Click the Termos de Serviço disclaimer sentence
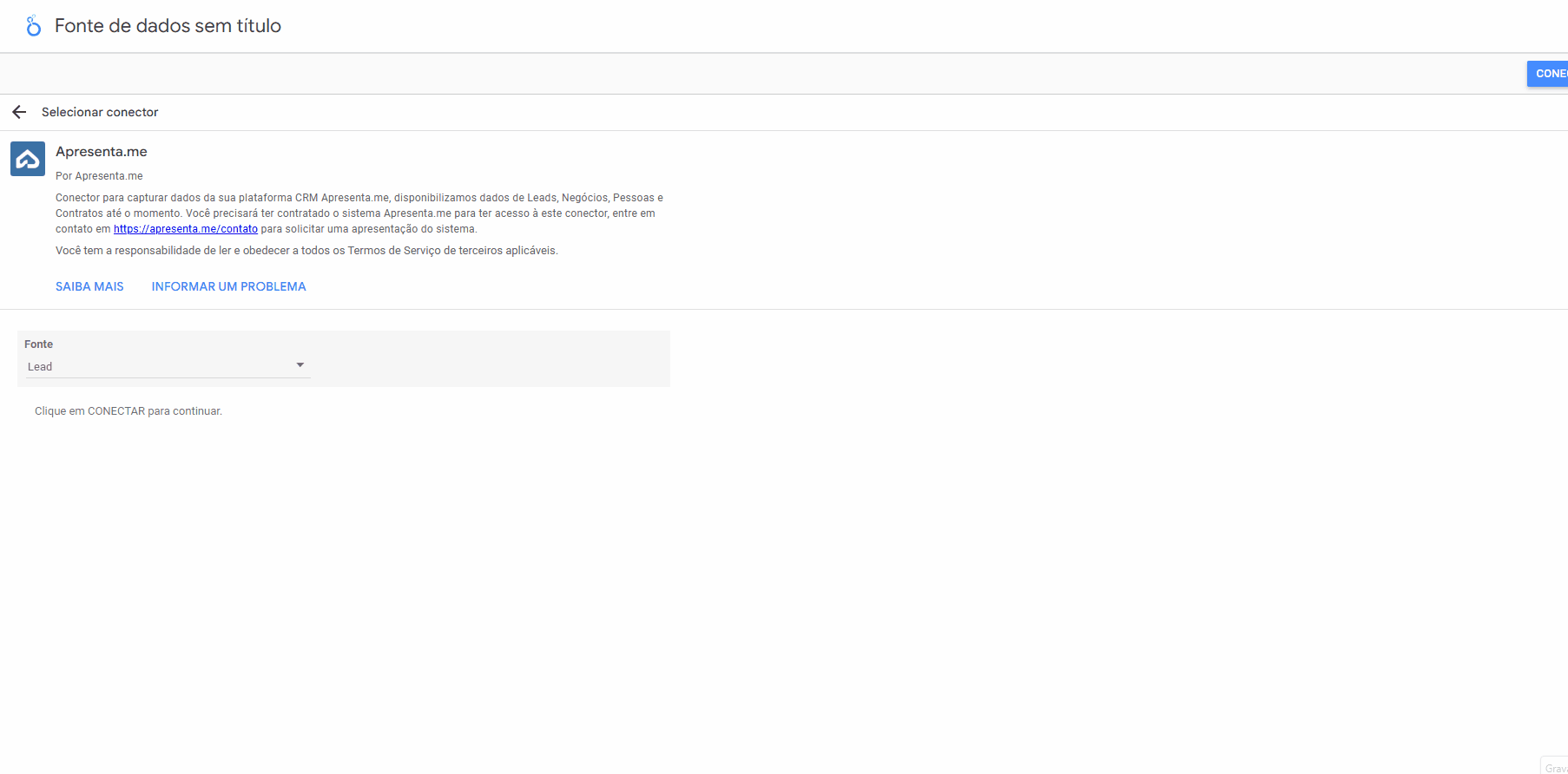Screen dimensions: 1568x774 click(x=306, y=251)
